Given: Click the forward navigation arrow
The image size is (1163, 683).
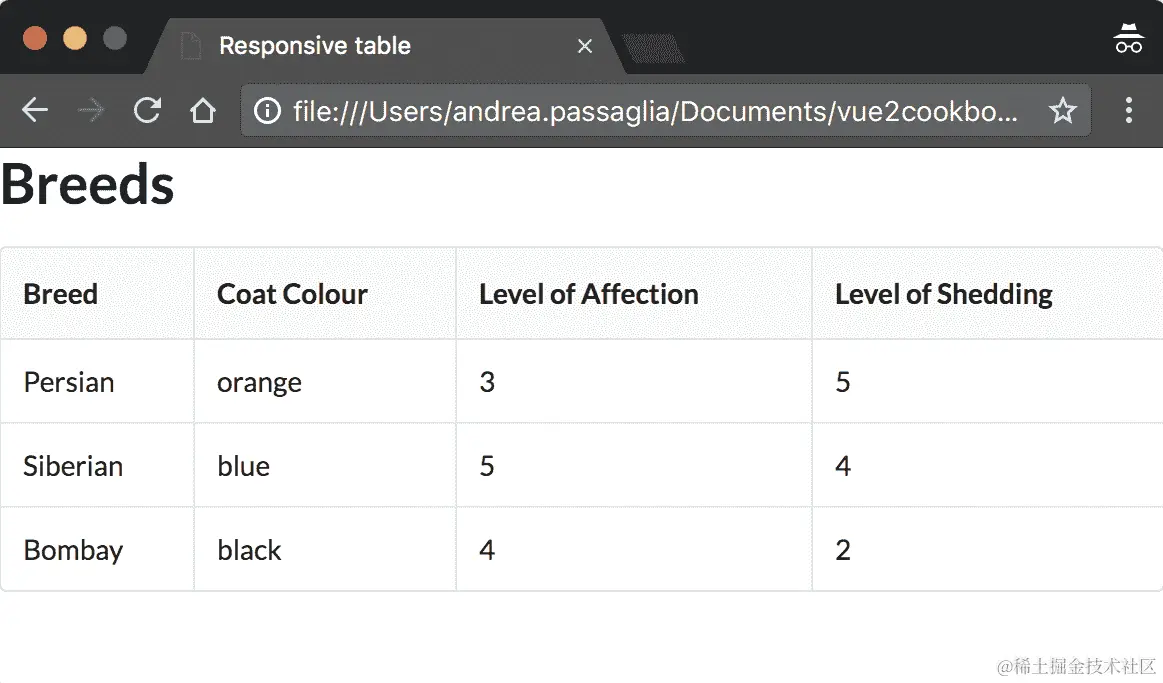Looking at the screenshot, I should pos(91,110).
